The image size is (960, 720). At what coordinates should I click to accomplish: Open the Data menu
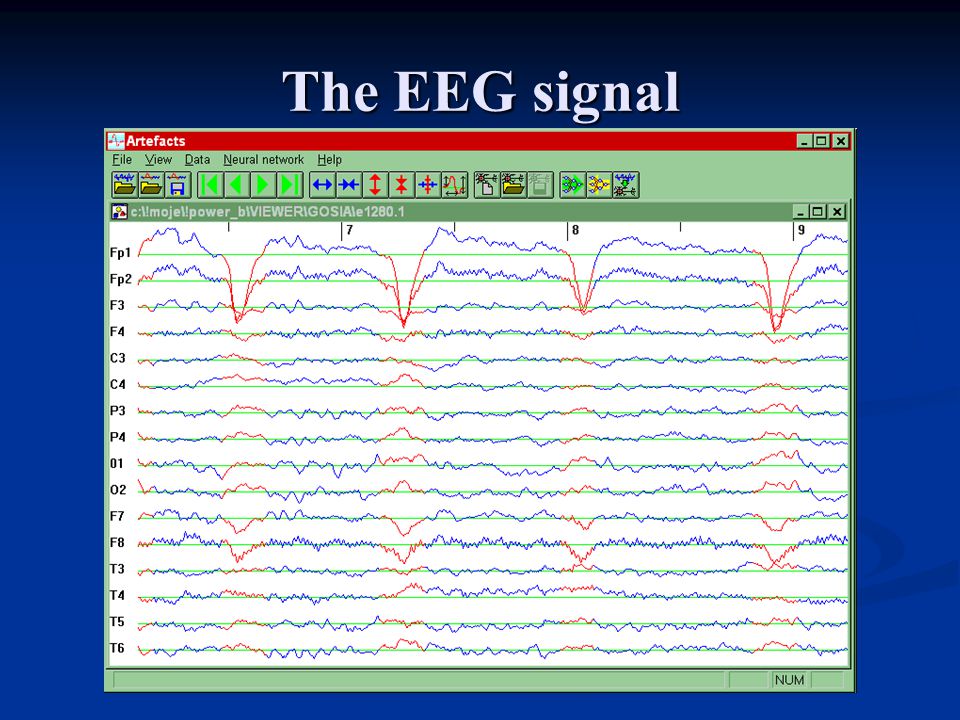(x=197, y=160)
